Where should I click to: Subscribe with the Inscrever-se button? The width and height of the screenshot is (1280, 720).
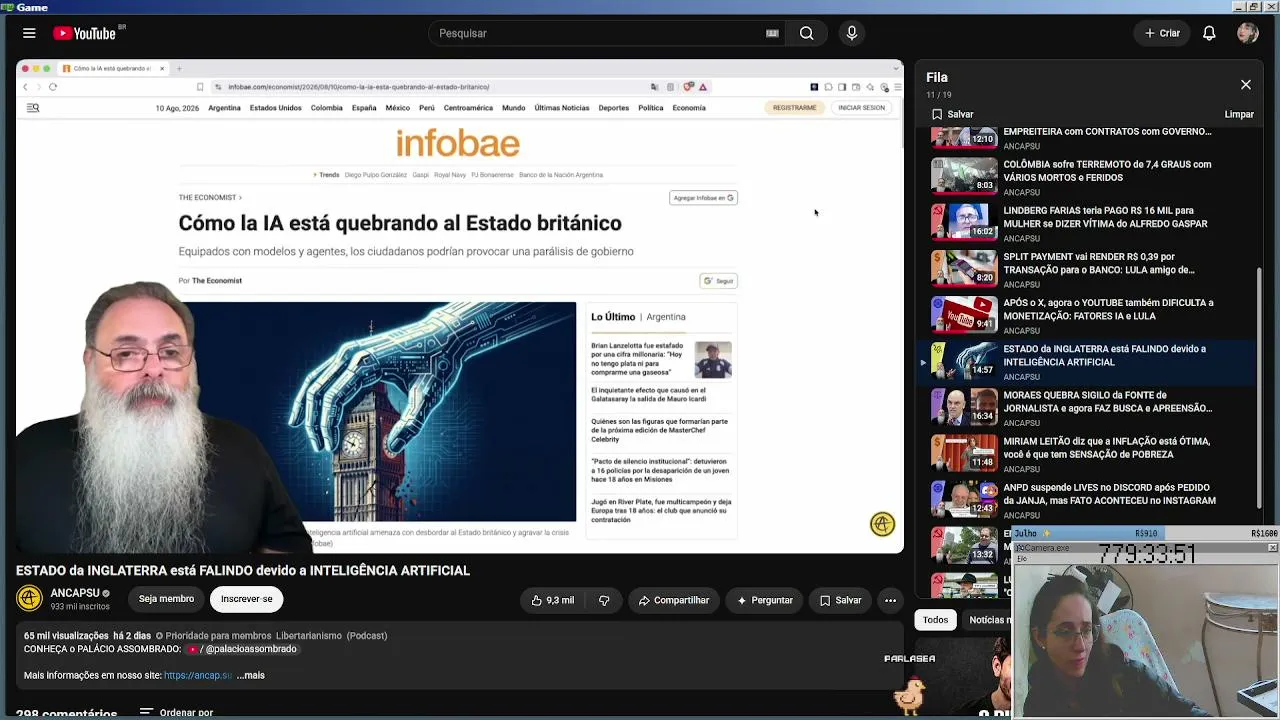tap(246, 599)
